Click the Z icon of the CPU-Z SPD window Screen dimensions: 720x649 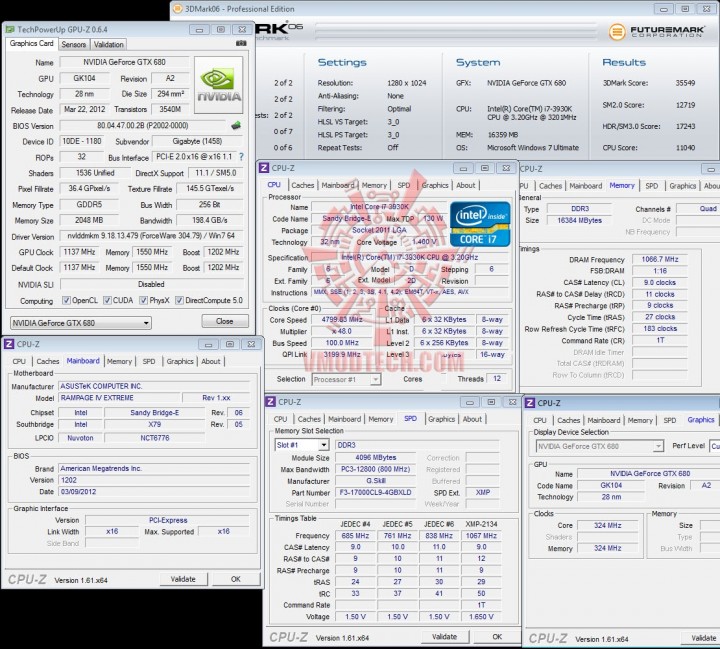pos(271,402)
